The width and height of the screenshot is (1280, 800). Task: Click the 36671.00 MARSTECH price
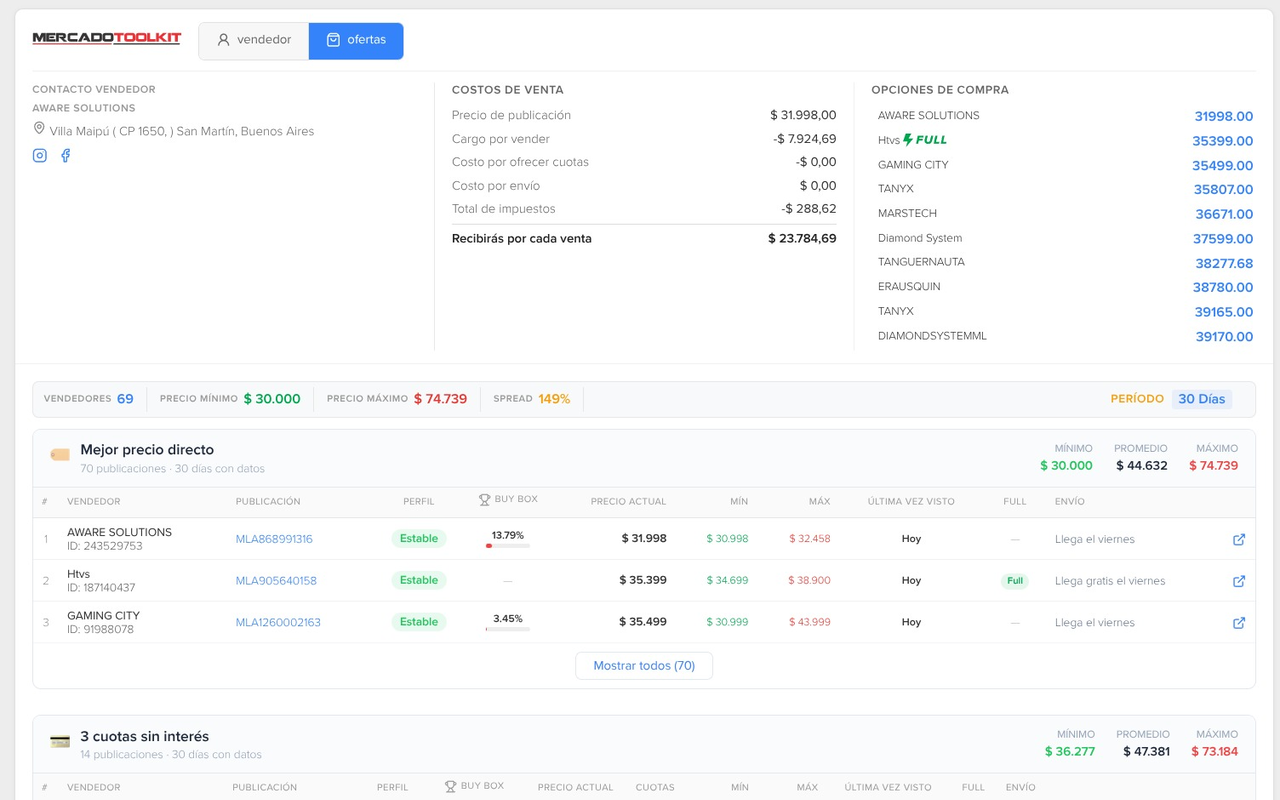click(x=1224, y=214)
